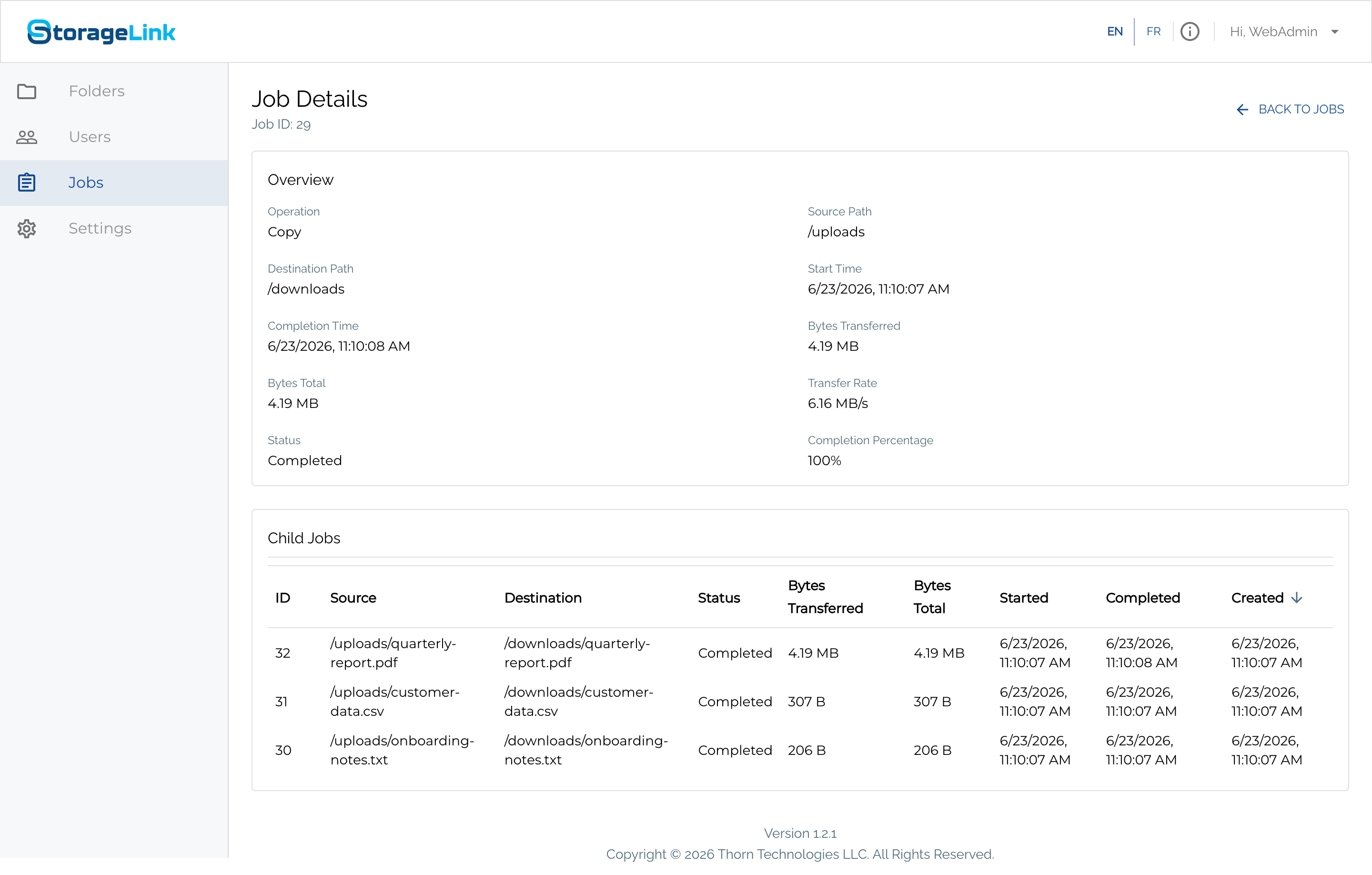Click source /uploads/customer-data.csv
This screenshot has height=875, width=1372.
pyautogui.click(x=395, y=701)
